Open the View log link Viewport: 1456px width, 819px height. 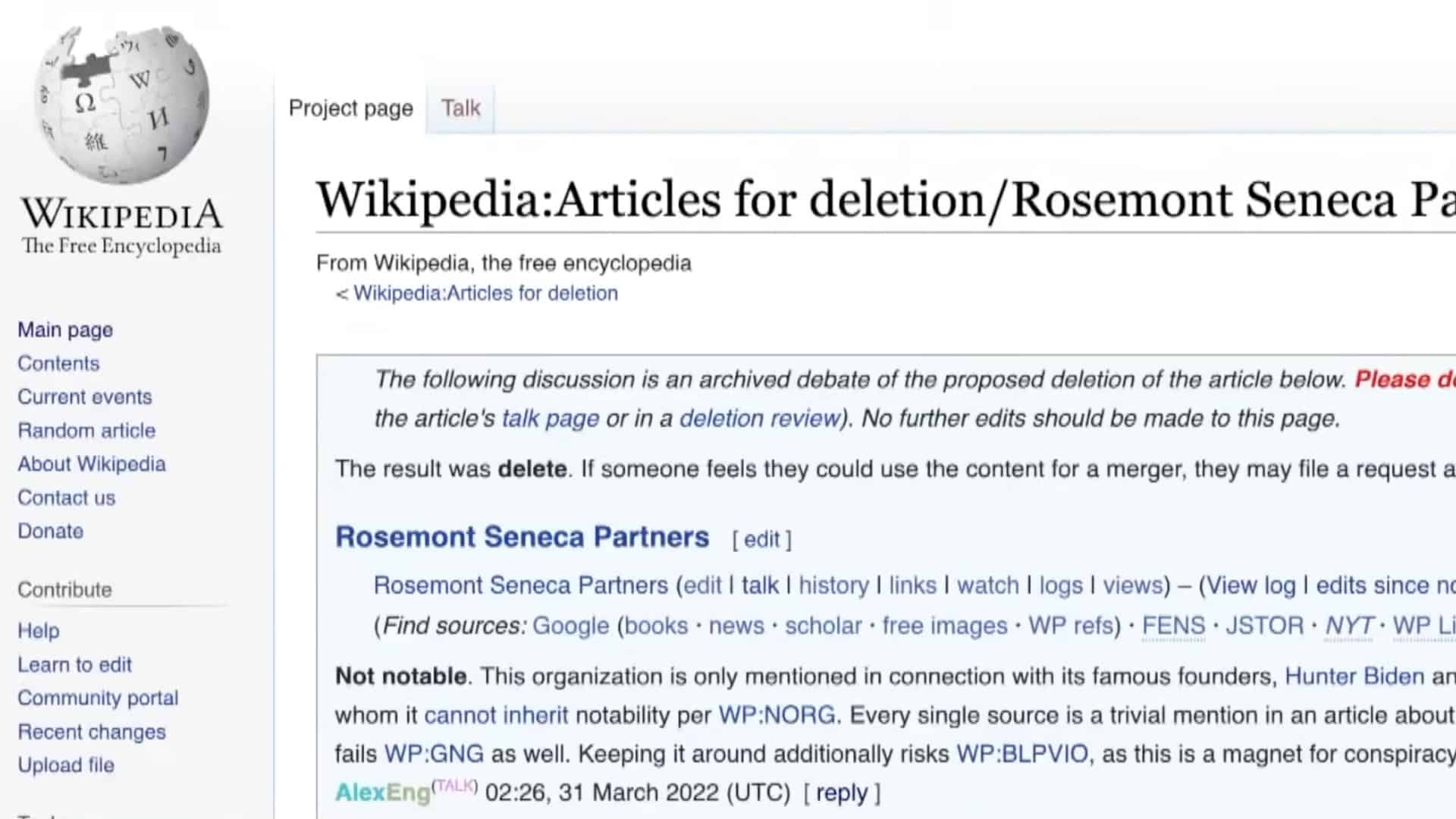tap(1251, 585)
